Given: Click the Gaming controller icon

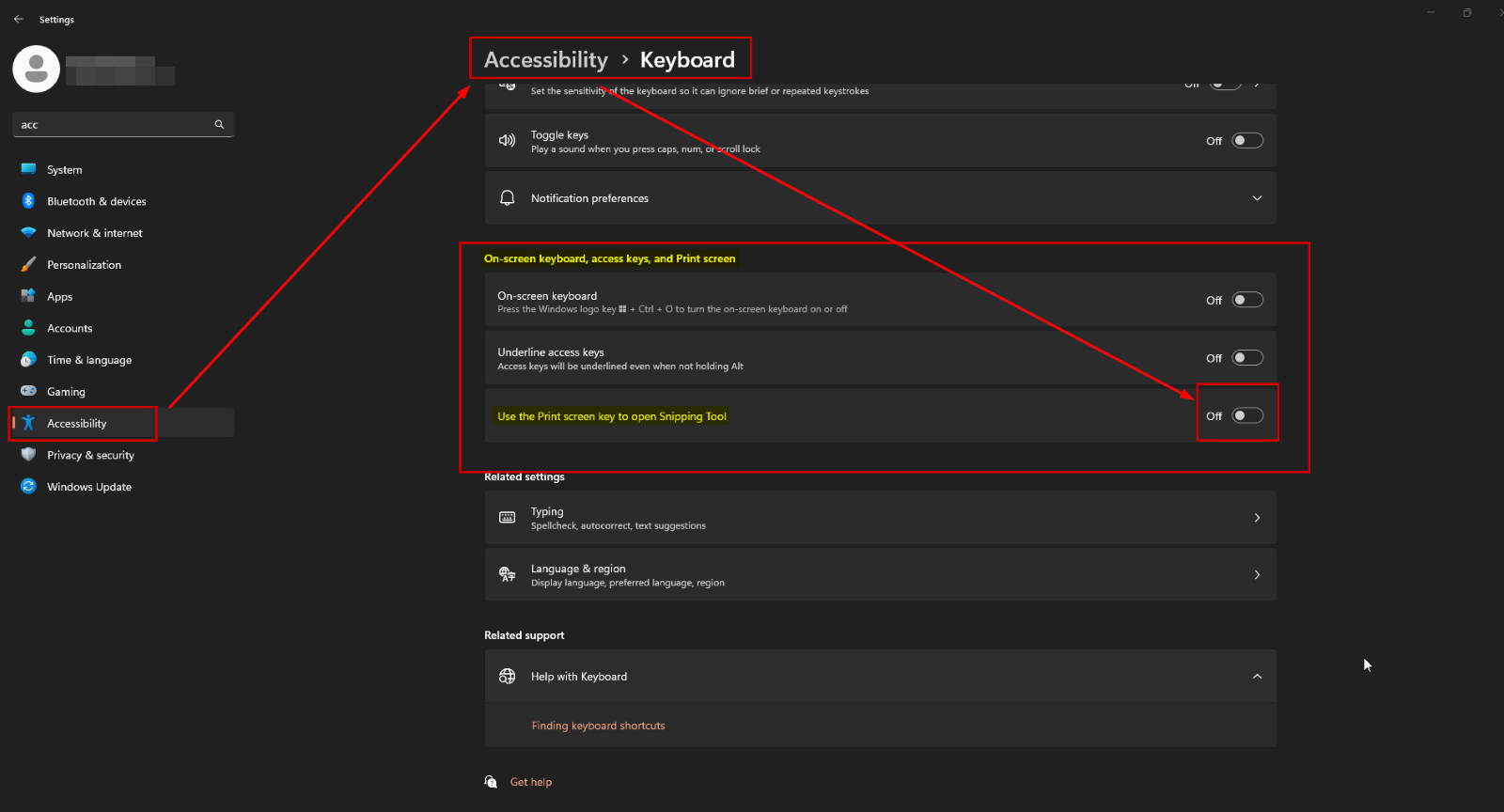Looking at the screenshot, I should (28, 391).
